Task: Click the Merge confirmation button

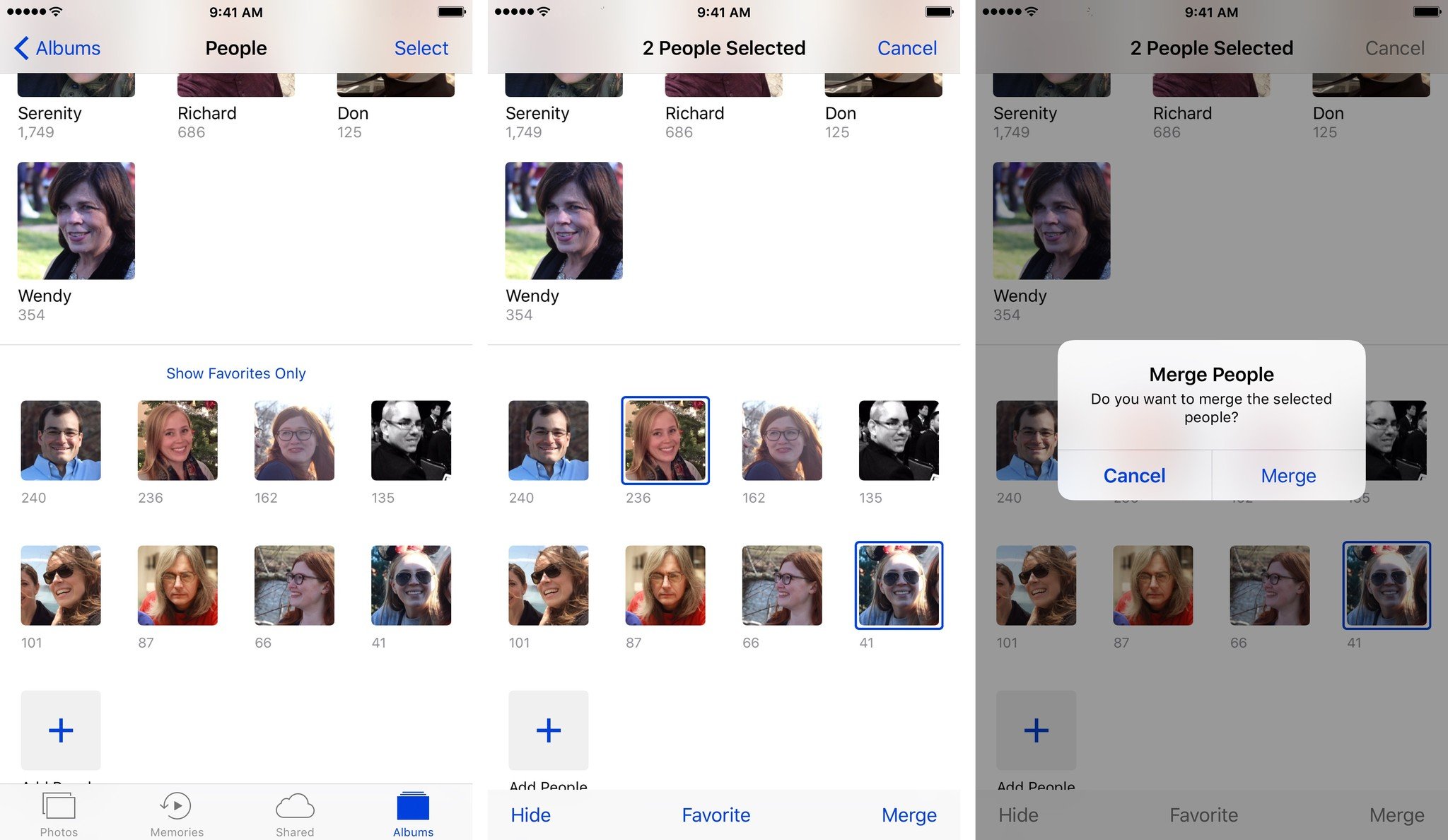Action: pos(1288,475)
